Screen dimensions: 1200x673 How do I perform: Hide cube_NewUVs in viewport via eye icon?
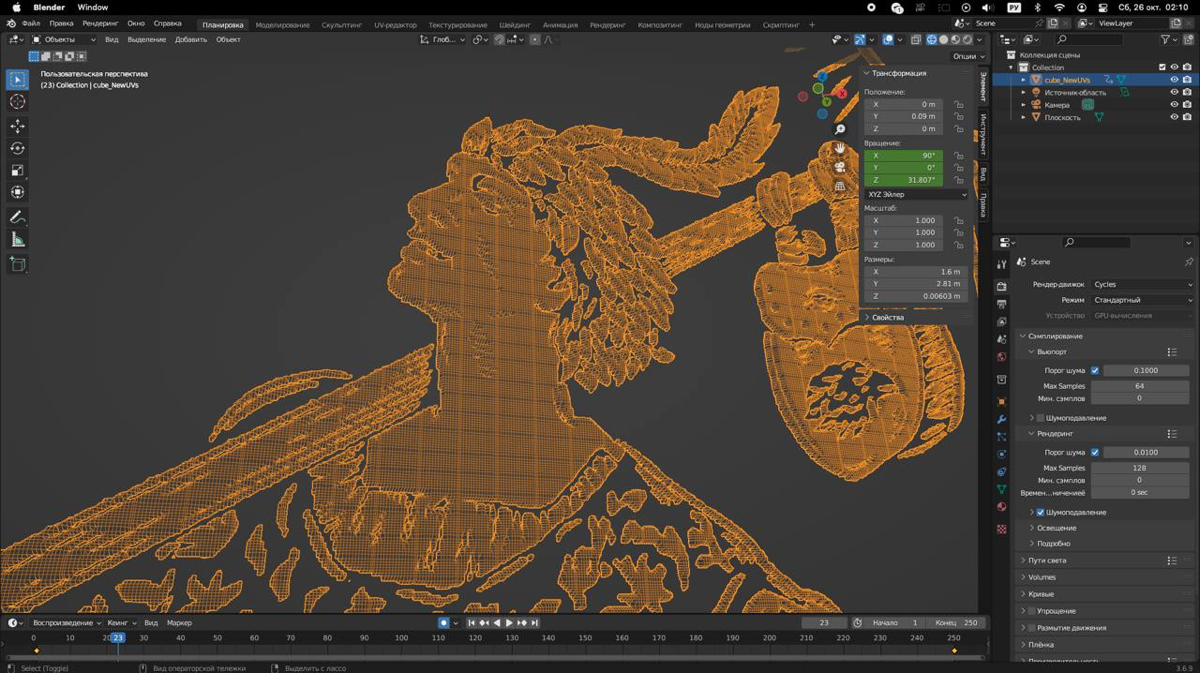click(1174, 80)
